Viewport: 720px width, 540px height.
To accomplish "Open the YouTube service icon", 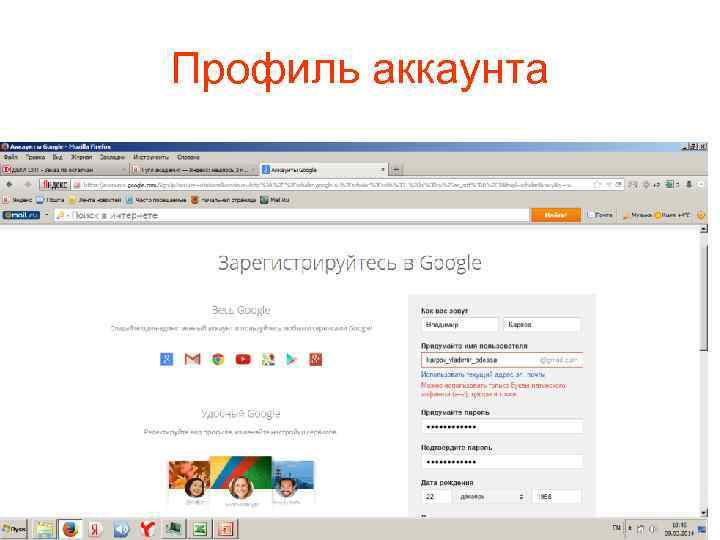I will point(243,359).
